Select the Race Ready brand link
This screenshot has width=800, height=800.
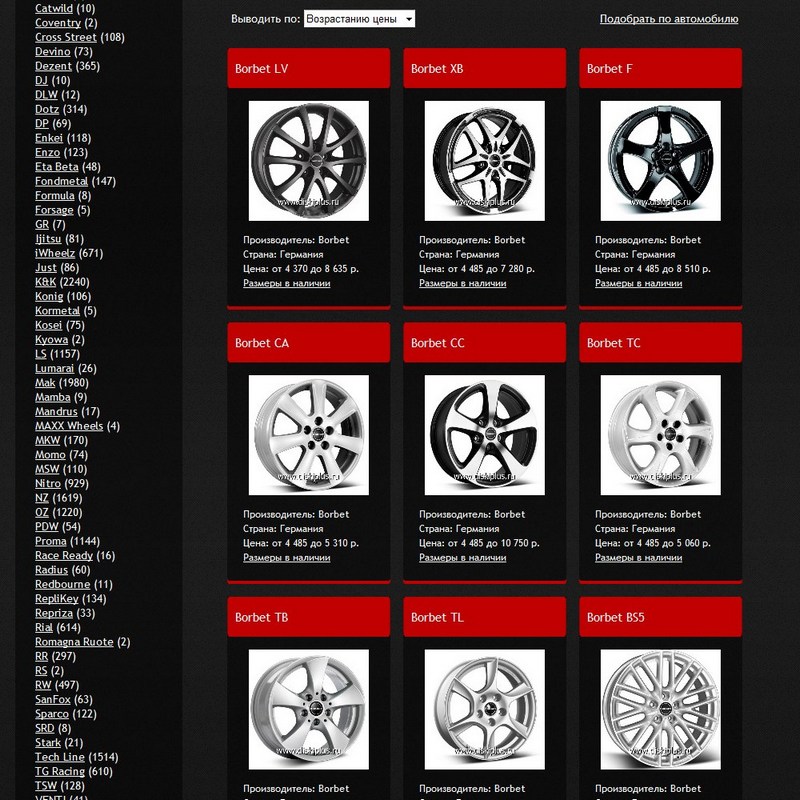[x=64, y=555]
